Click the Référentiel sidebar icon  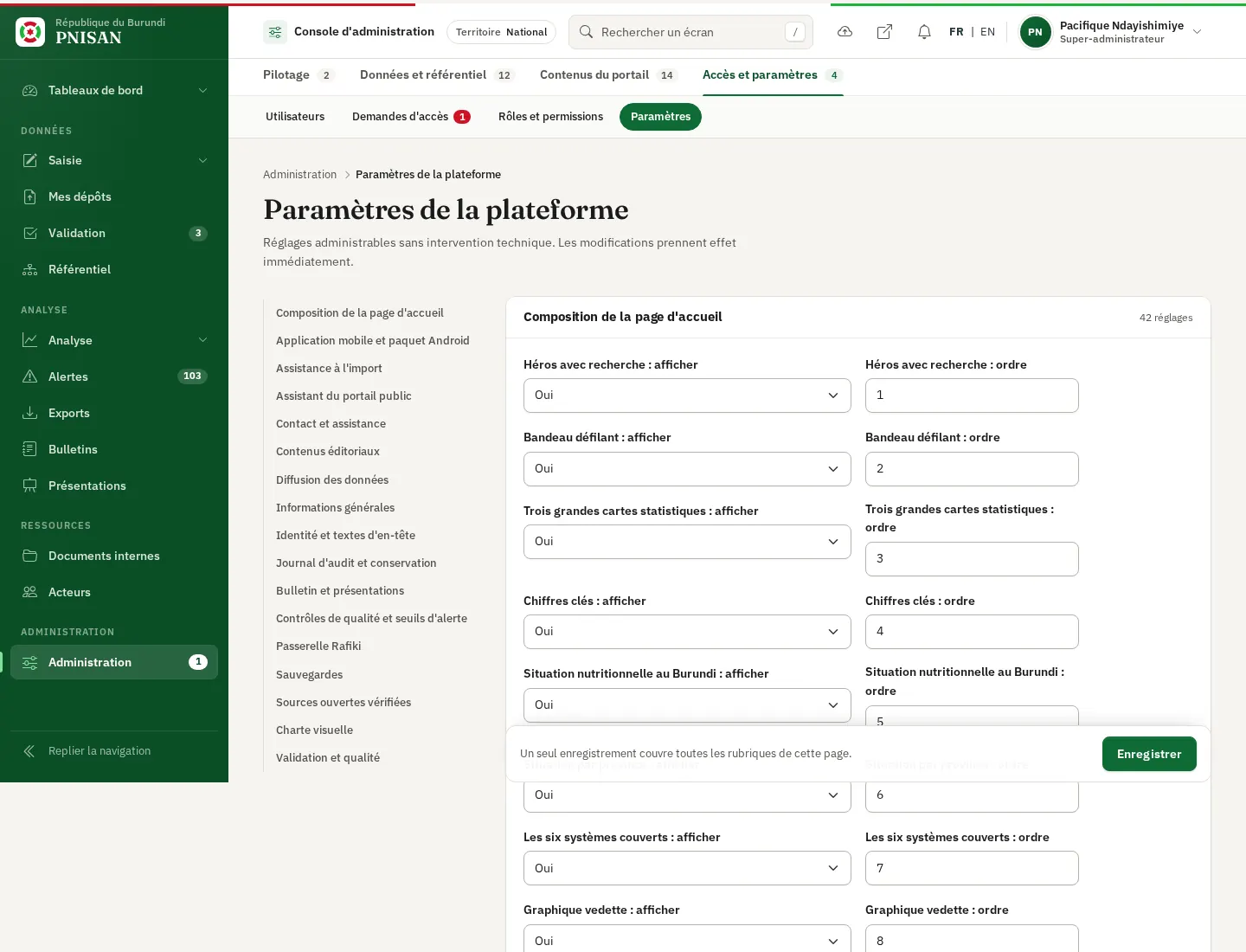tap(30, 269)
